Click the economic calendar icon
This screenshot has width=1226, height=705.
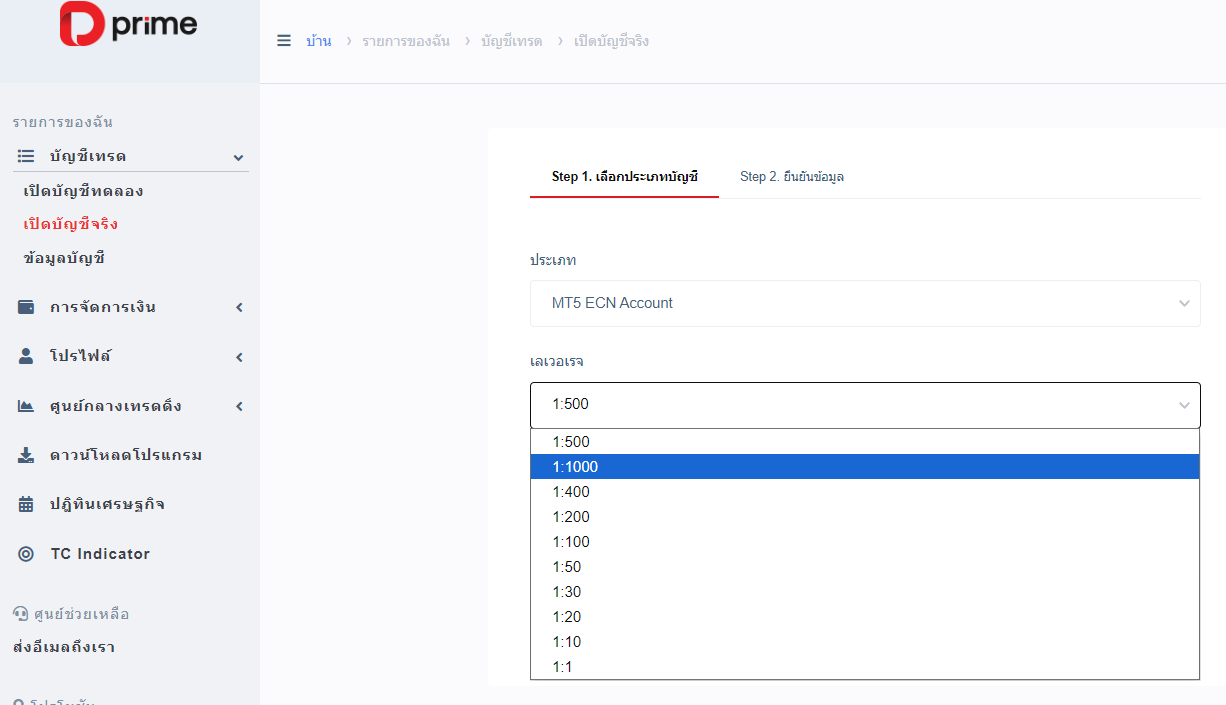(26, 504)
